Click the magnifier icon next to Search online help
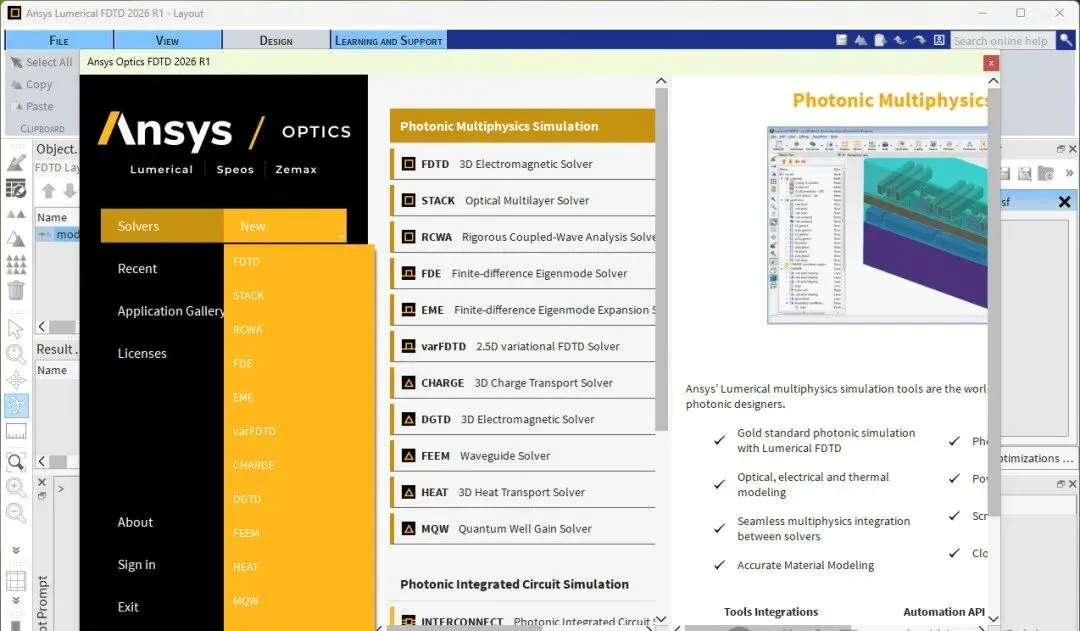The width and height of the screenshot is (1080, 631). pos(1066,41)
